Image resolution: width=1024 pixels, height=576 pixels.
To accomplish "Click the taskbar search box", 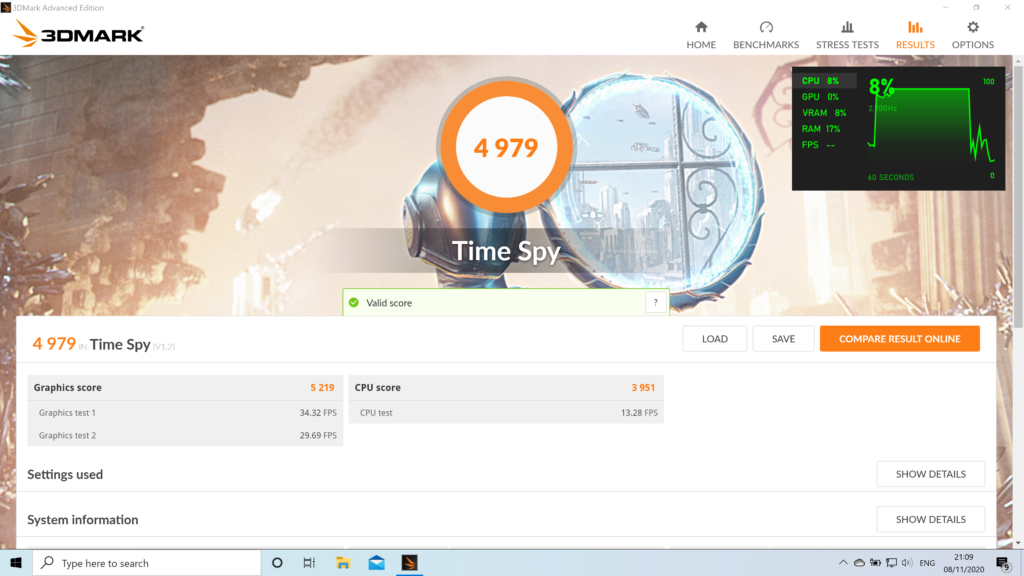I will point(146,562).
